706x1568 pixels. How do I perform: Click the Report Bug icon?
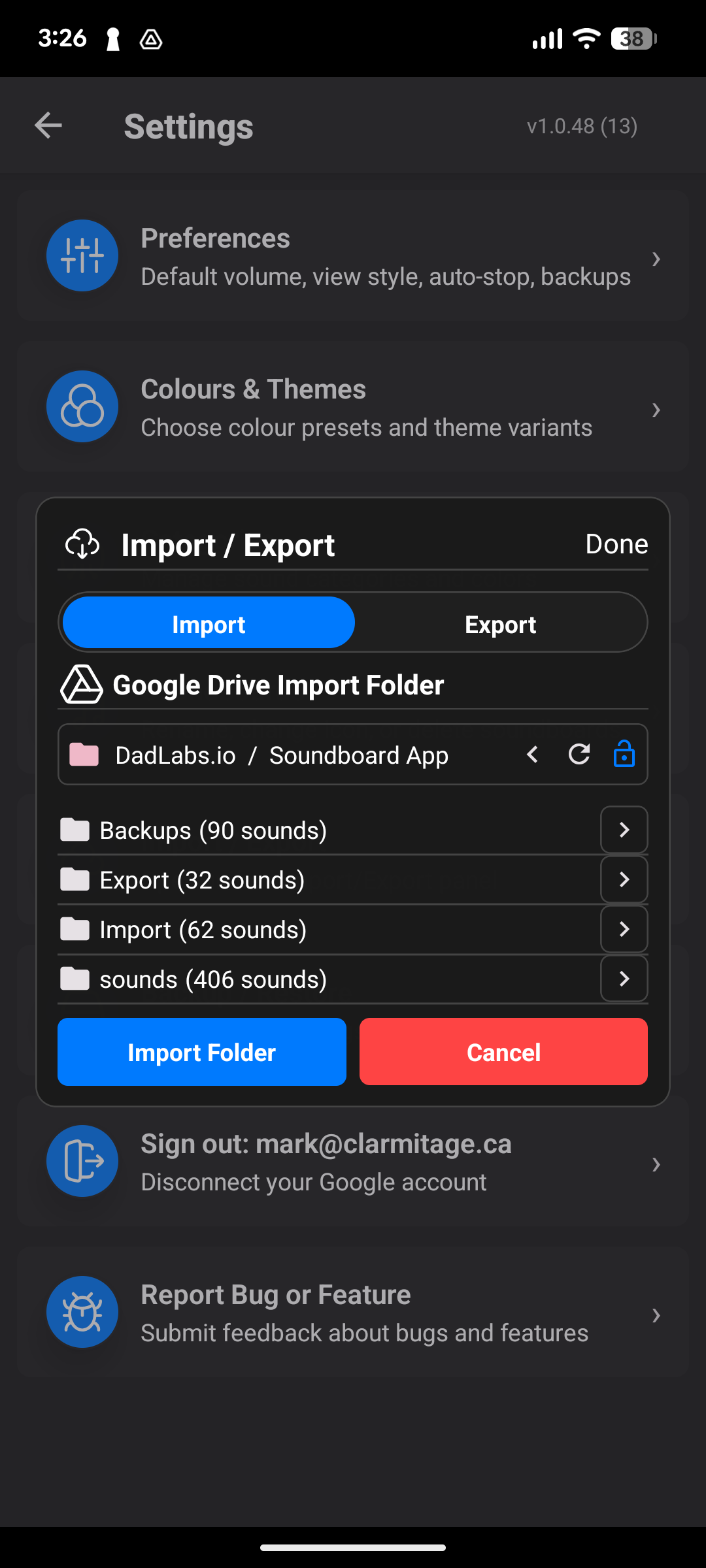coord(82,1312)
